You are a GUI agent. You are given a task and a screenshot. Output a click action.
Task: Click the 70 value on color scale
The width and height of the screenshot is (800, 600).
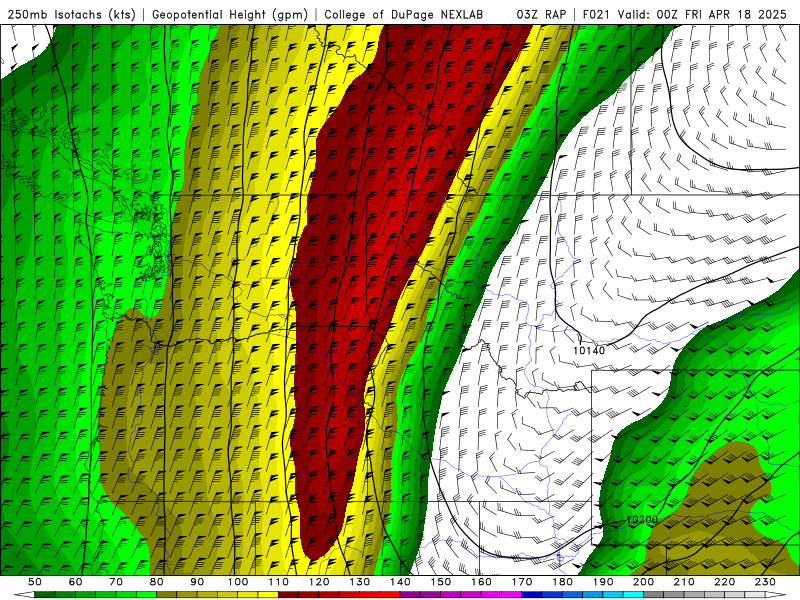[116, 582]
